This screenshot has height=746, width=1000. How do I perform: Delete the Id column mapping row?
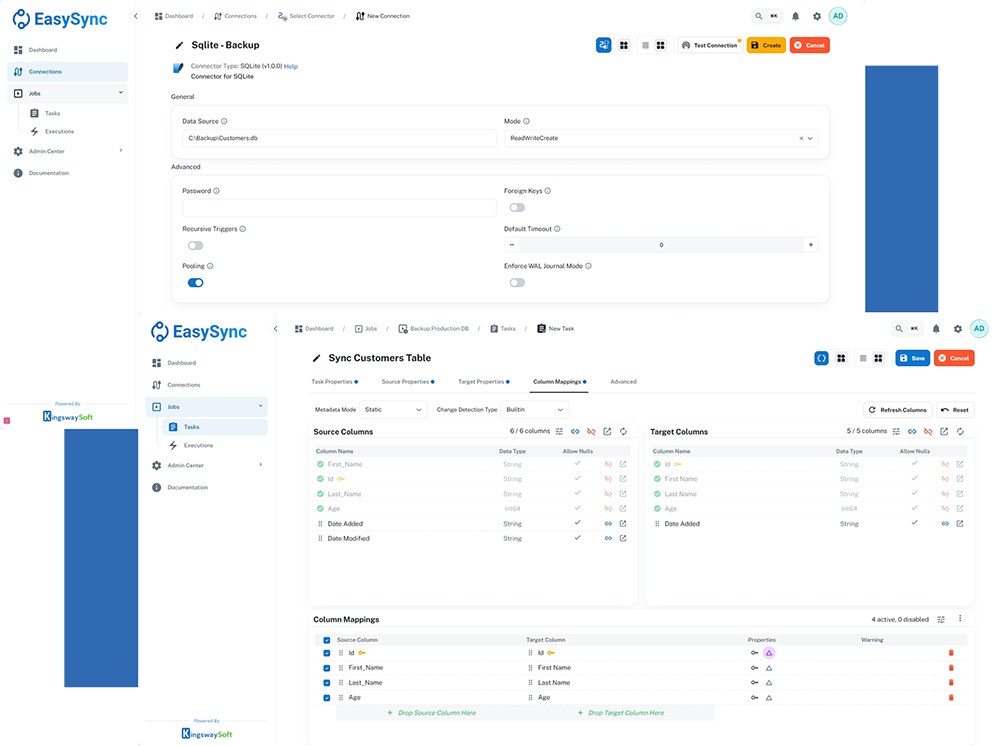click(x=951, y=653)
